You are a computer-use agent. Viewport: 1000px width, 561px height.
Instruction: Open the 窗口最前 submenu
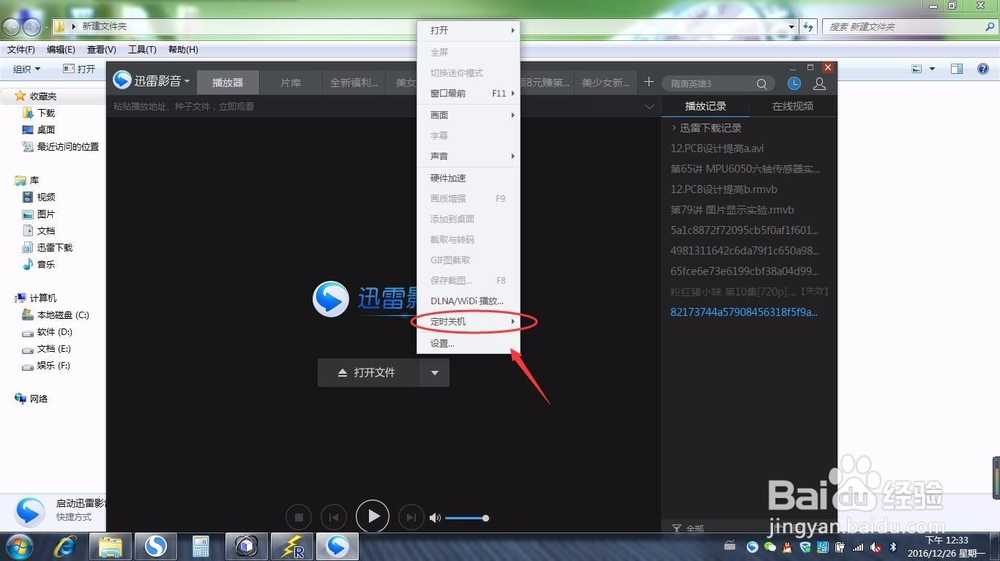click(x=469, y=93)
